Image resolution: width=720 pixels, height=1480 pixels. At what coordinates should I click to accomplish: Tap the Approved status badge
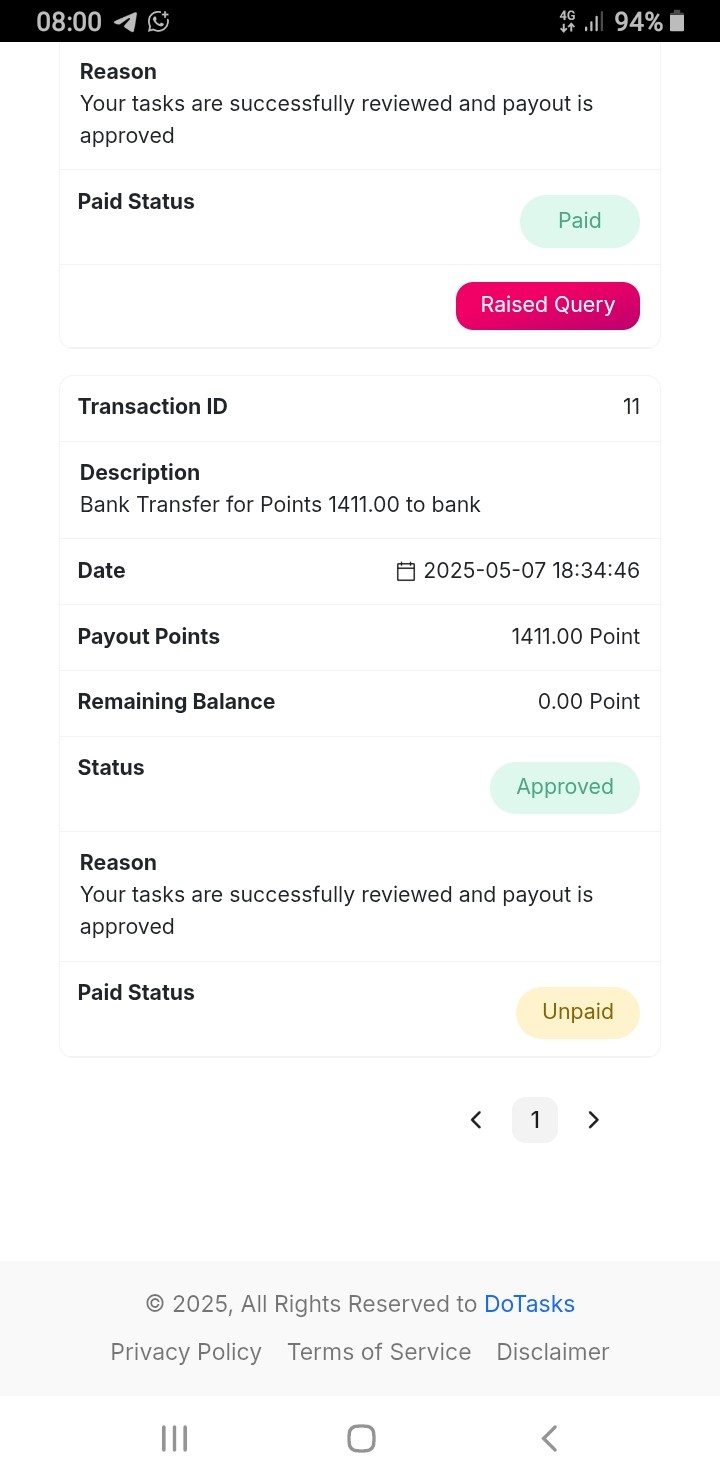tap(565, 787)
